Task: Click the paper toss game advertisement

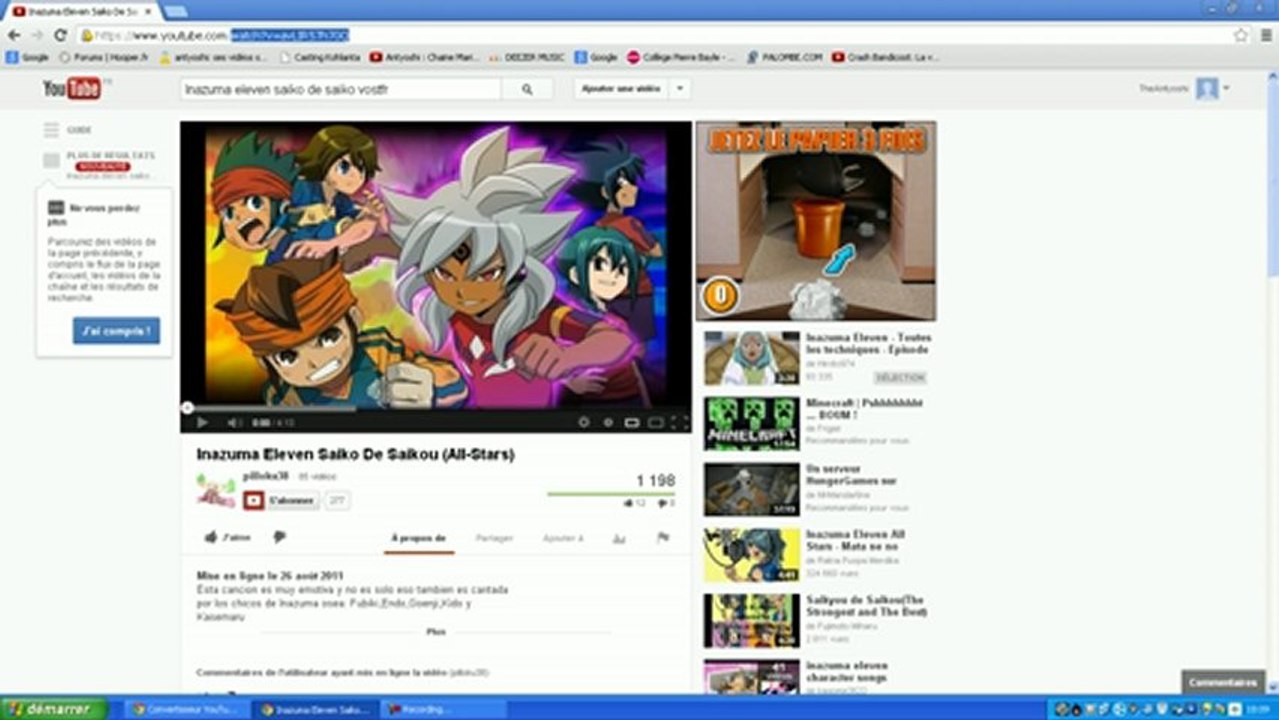Action: click(816, 221)
